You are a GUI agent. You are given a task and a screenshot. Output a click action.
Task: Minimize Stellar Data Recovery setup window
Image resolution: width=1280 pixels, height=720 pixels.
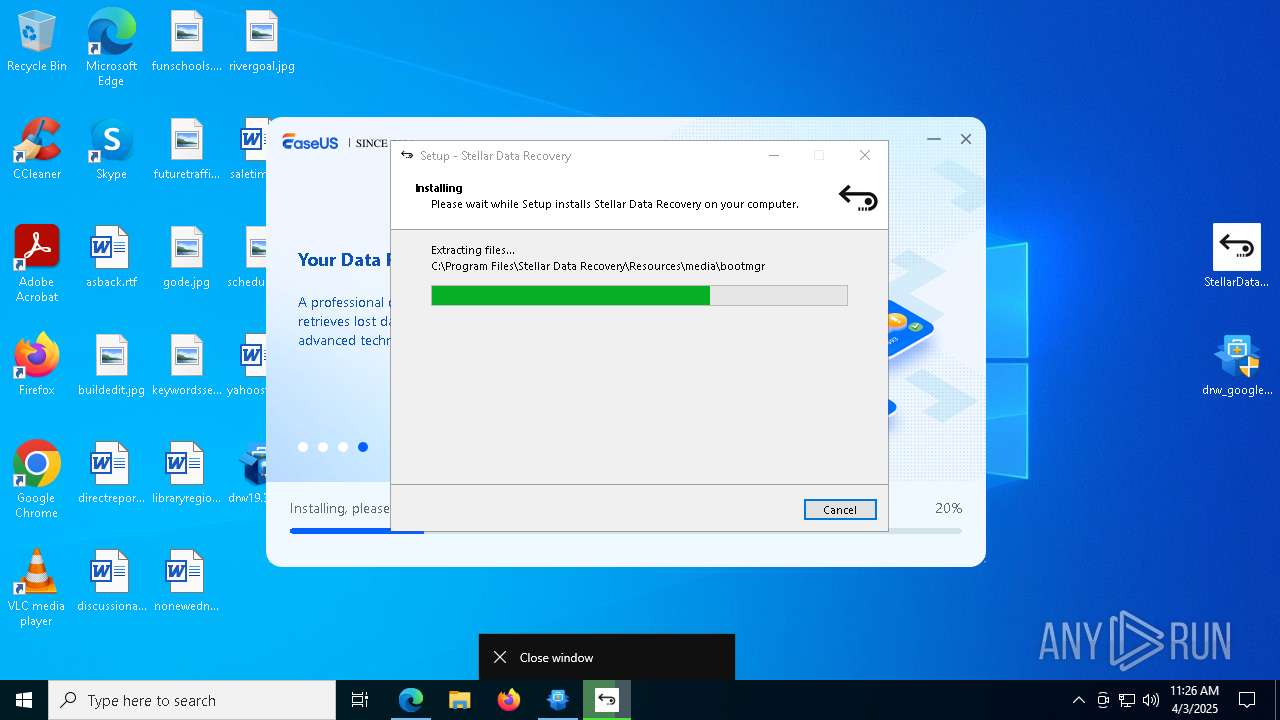tap(774, 155)
